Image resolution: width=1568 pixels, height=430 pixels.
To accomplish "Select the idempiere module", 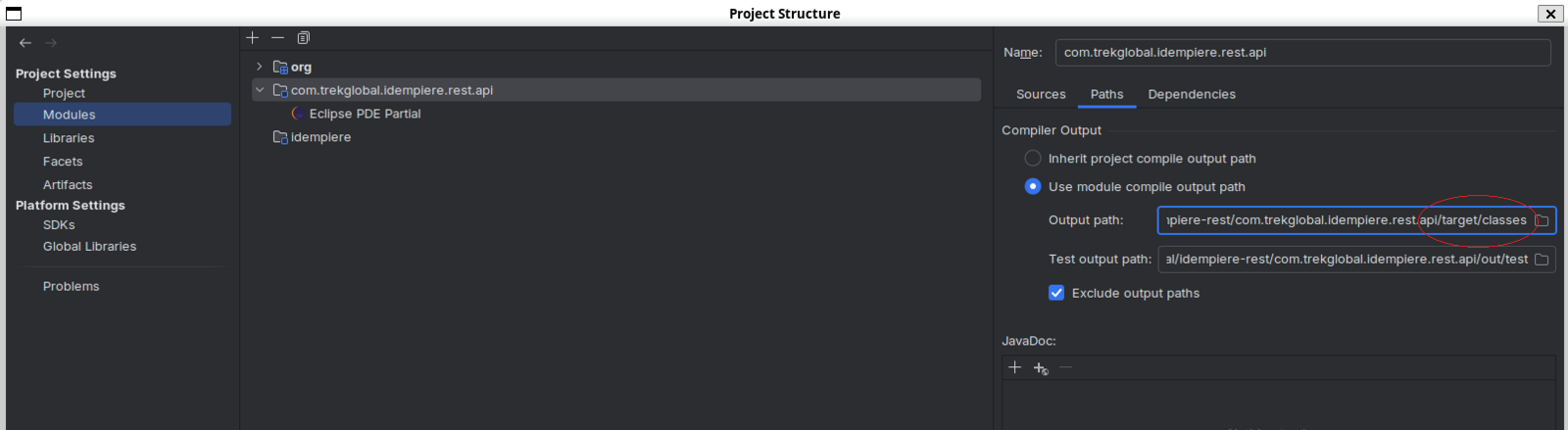I will click(x=320, y=137).
